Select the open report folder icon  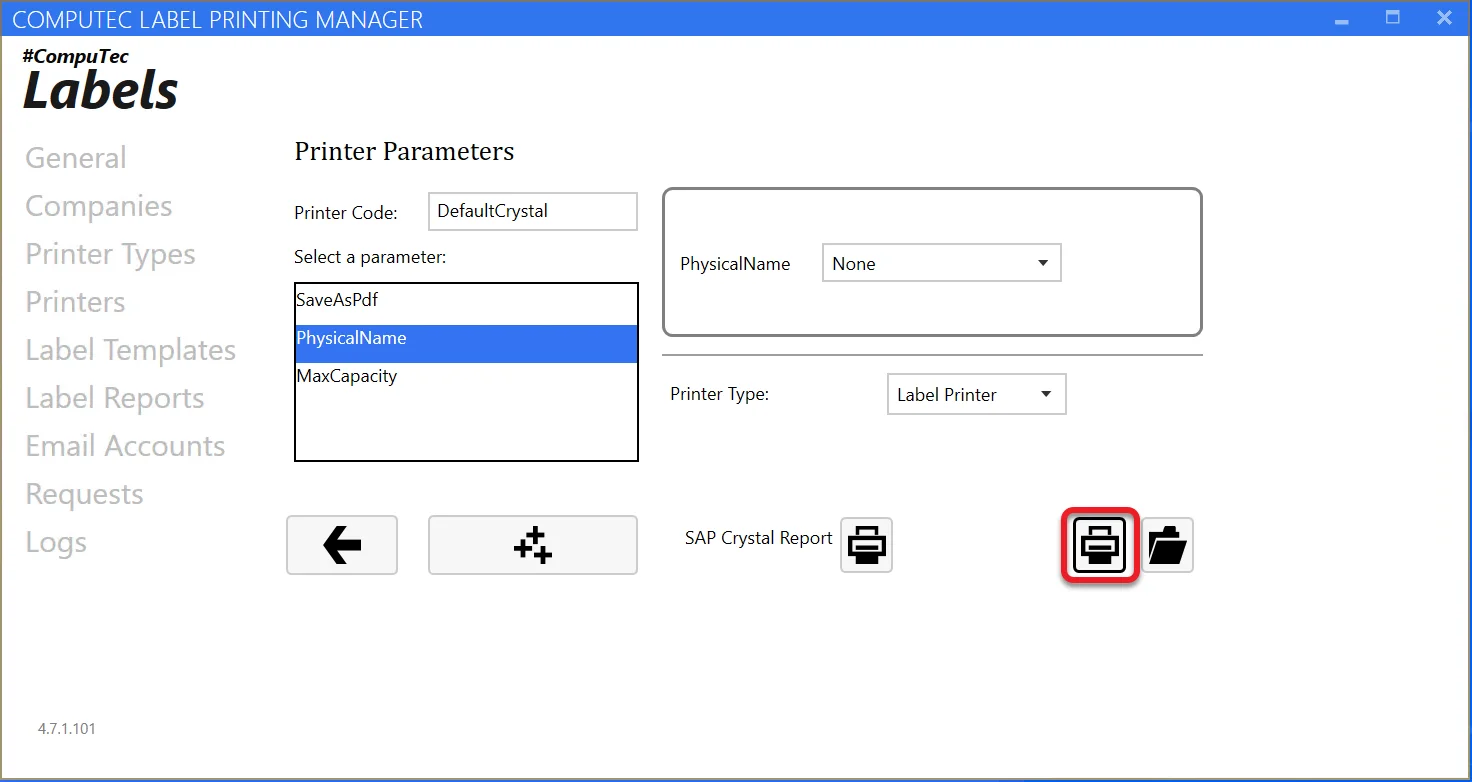(1167, 545)
